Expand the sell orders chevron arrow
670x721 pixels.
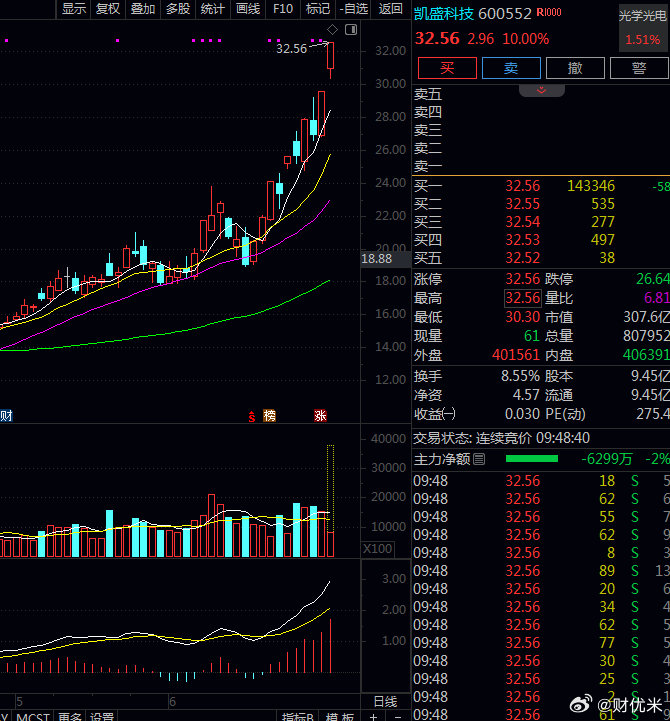coord(542,90)
